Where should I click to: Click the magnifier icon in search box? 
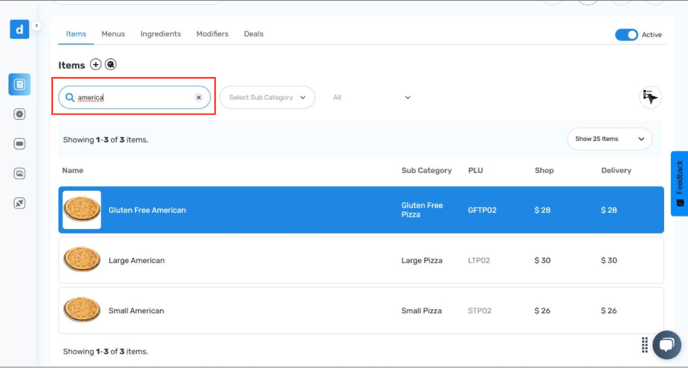pos(70,97)
